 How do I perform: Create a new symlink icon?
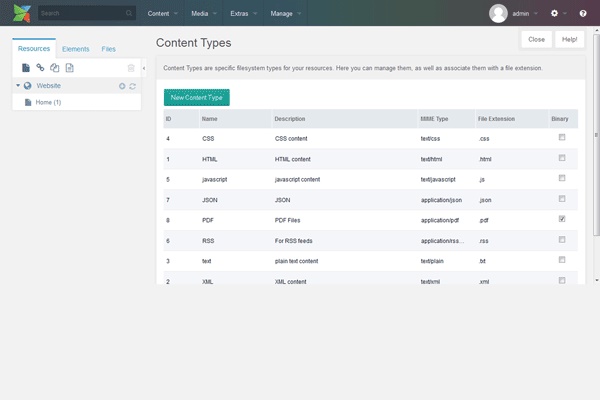[x=55, y=68]
